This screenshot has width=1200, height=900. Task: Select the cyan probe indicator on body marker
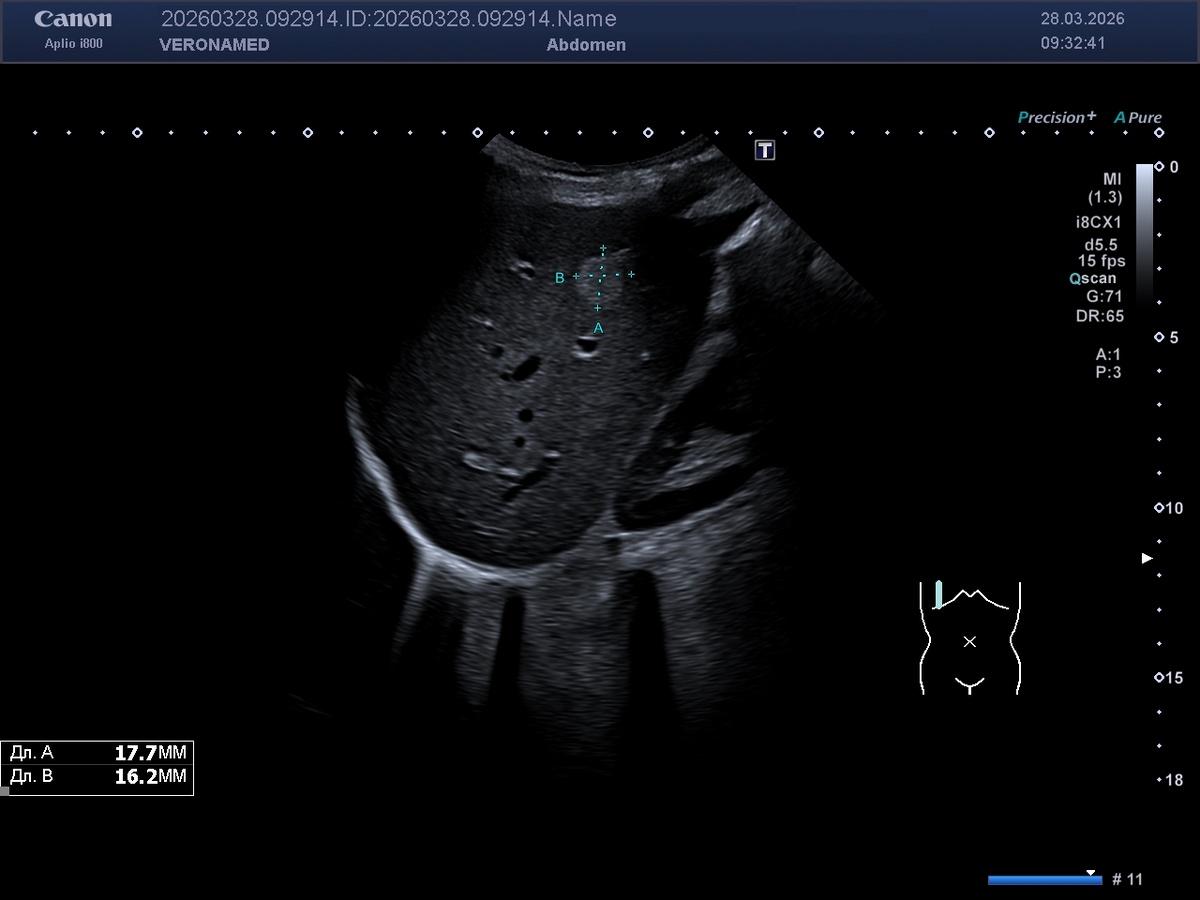[938, 594]
